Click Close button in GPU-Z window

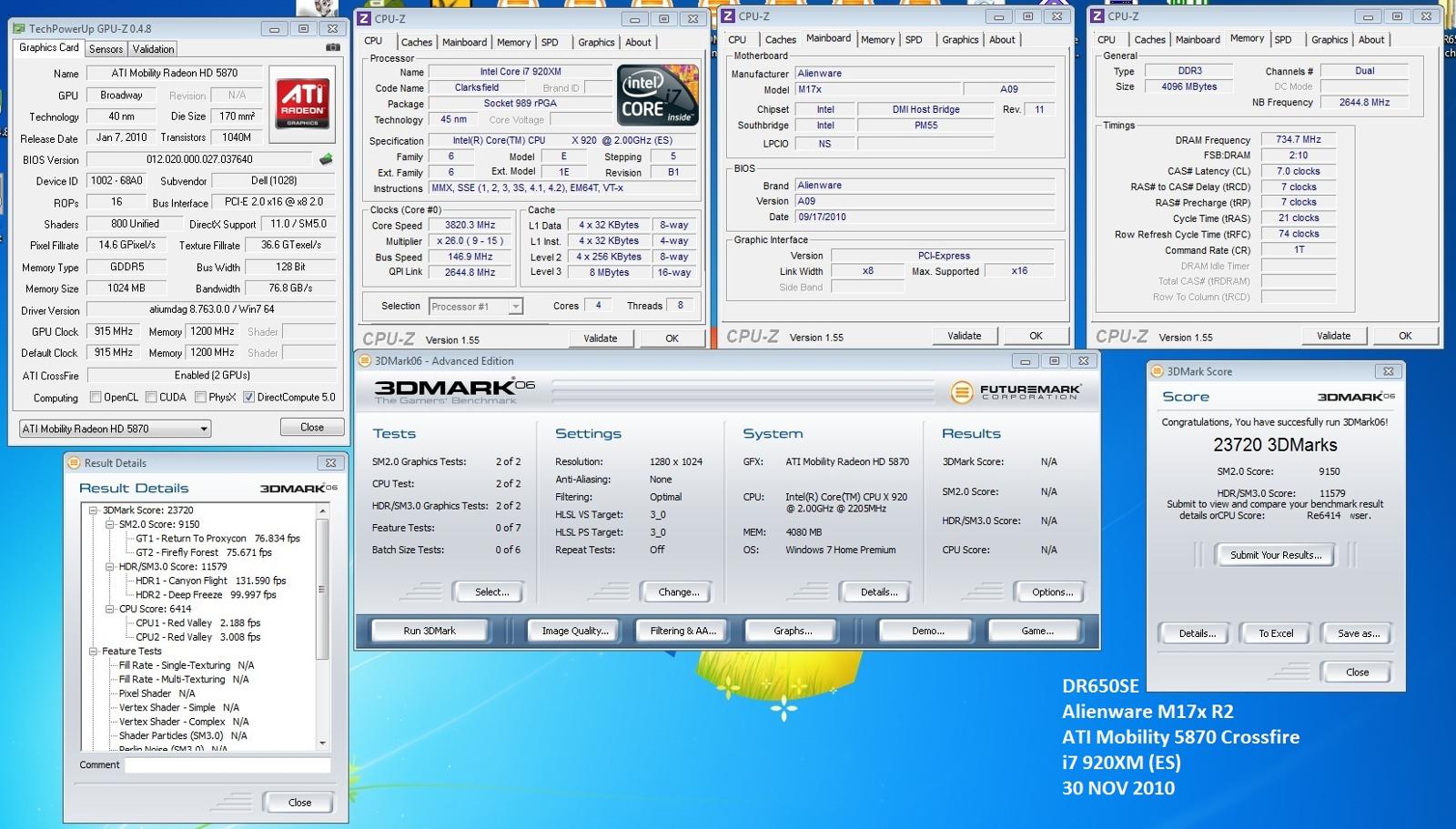click(311, 428)
